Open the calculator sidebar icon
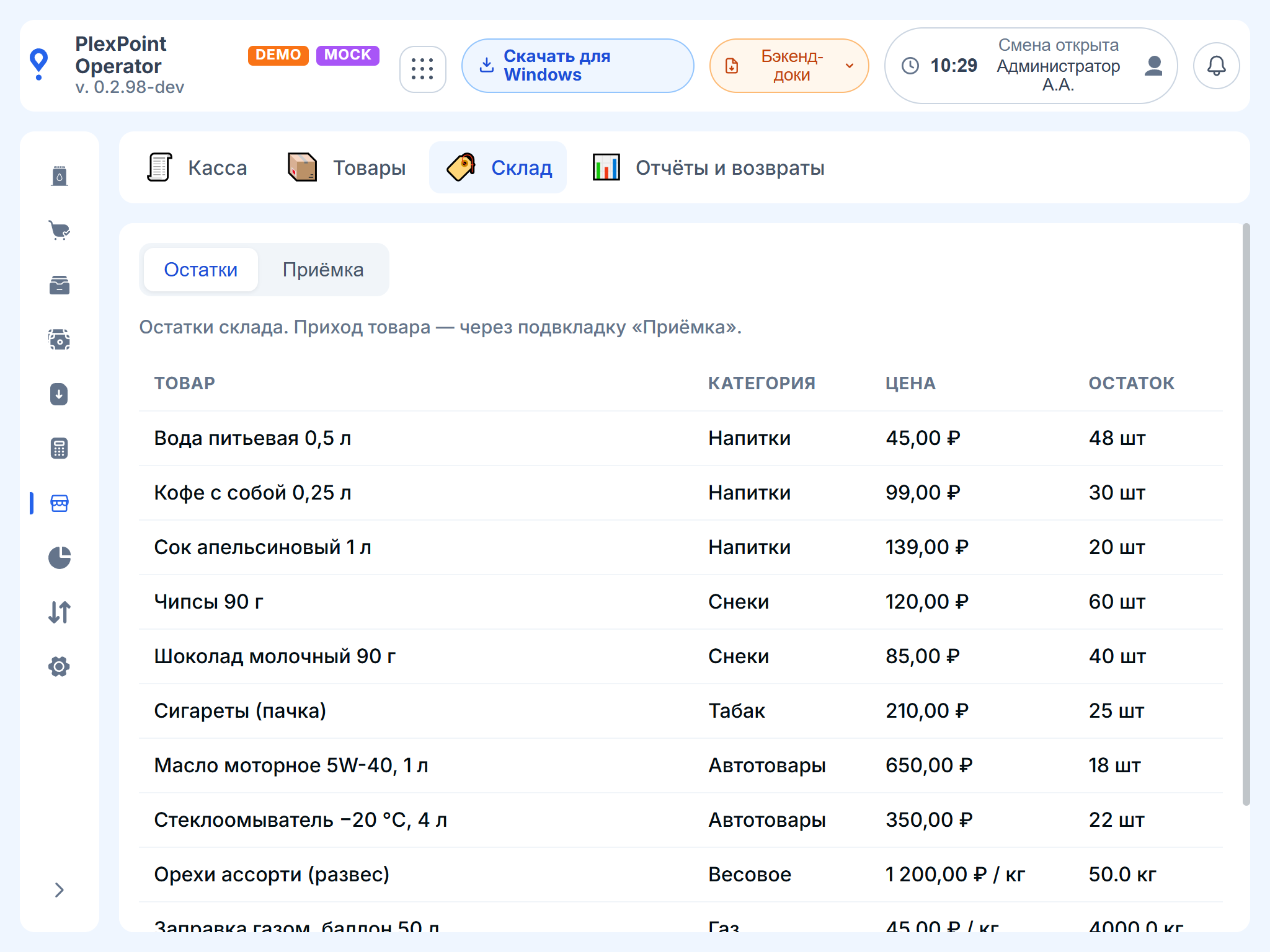Viewport: 1270px width, 952px height. tap(60, 449)
